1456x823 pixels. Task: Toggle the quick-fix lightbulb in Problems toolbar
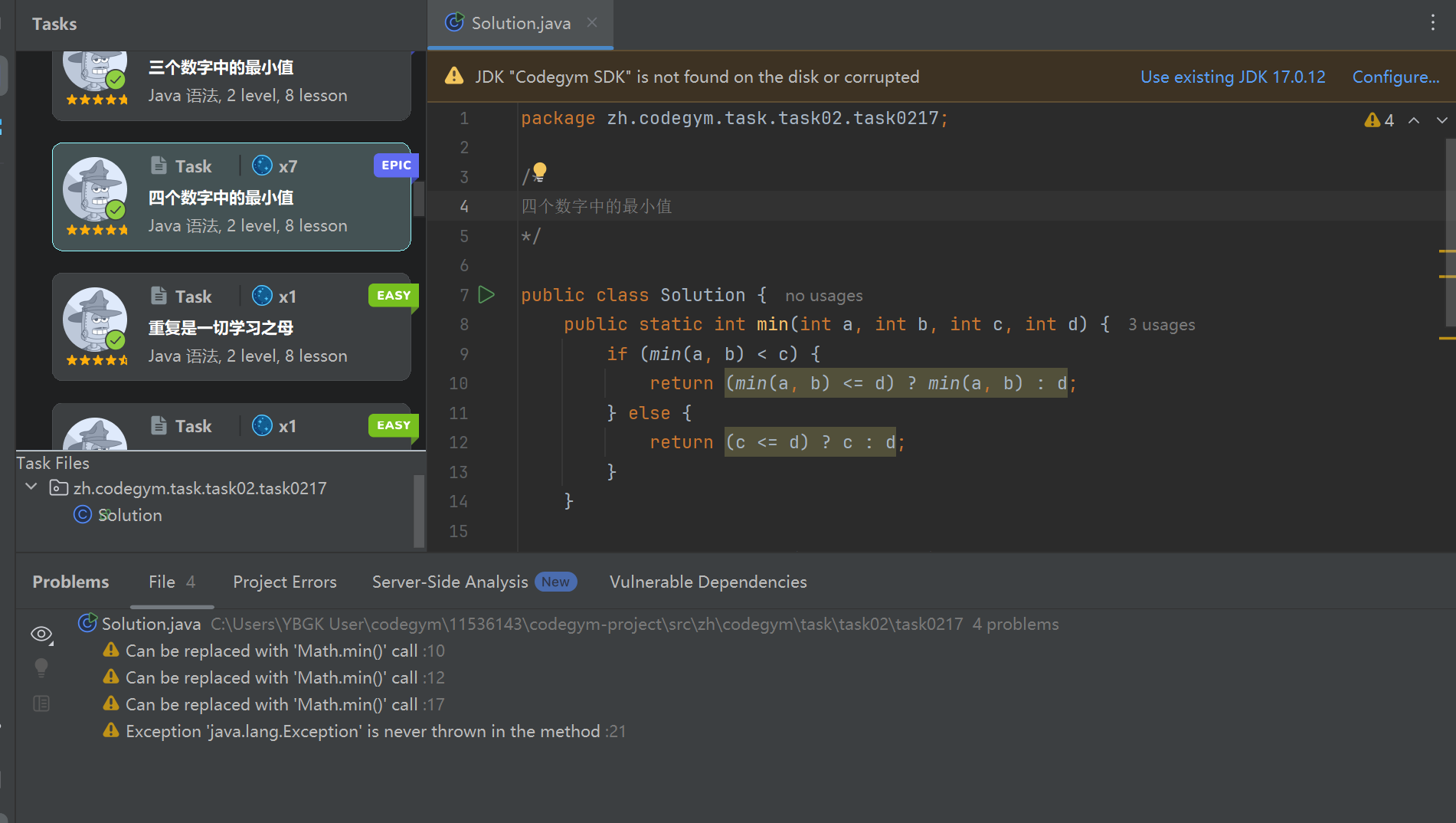pos(41,667)
